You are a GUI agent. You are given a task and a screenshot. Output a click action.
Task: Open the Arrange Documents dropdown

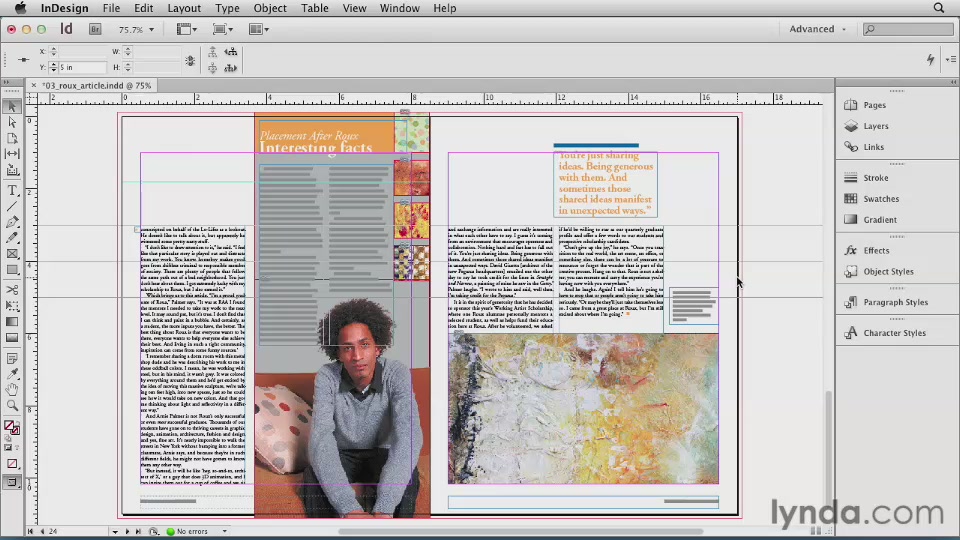(259, 29)
